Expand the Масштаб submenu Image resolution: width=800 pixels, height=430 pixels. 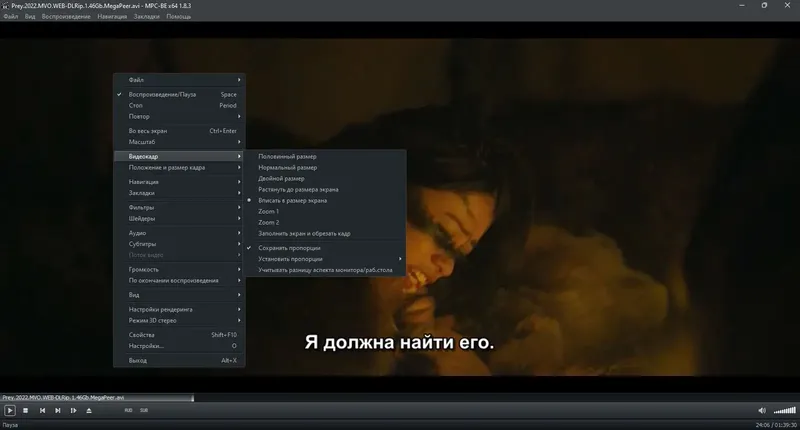click(x=179, y=142)
